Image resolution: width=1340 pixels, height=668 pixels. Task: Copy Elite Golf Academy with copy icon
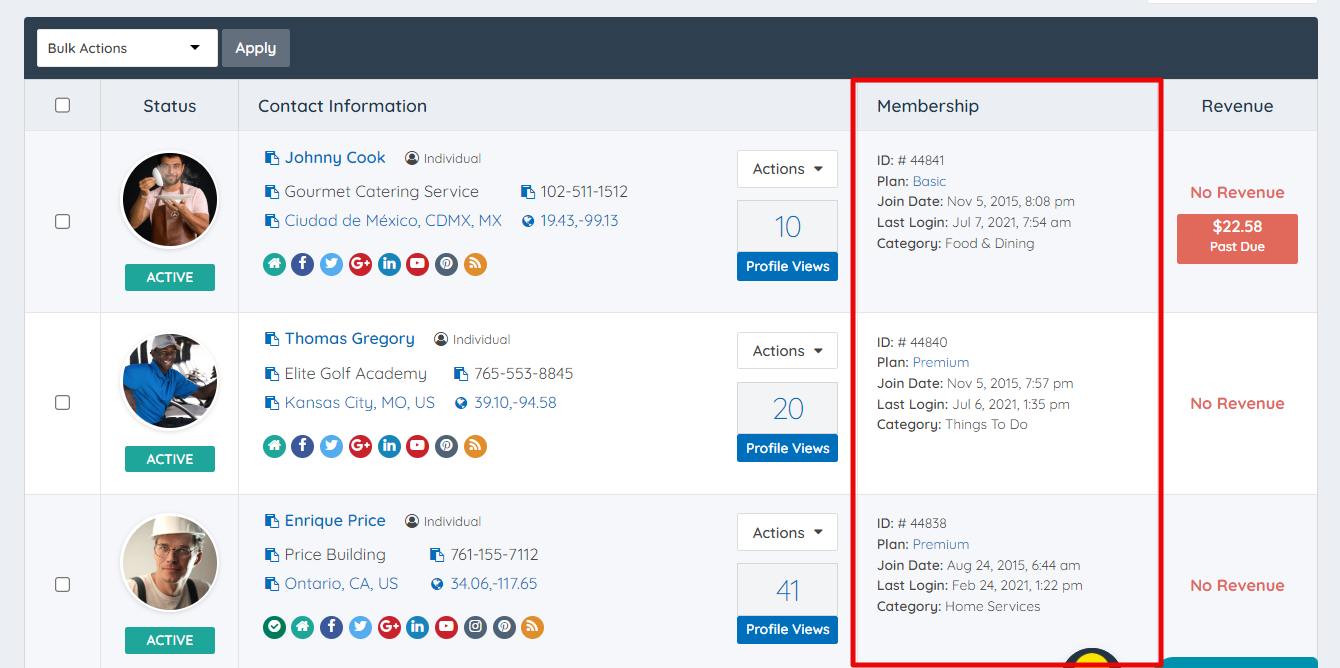[272, 374]
